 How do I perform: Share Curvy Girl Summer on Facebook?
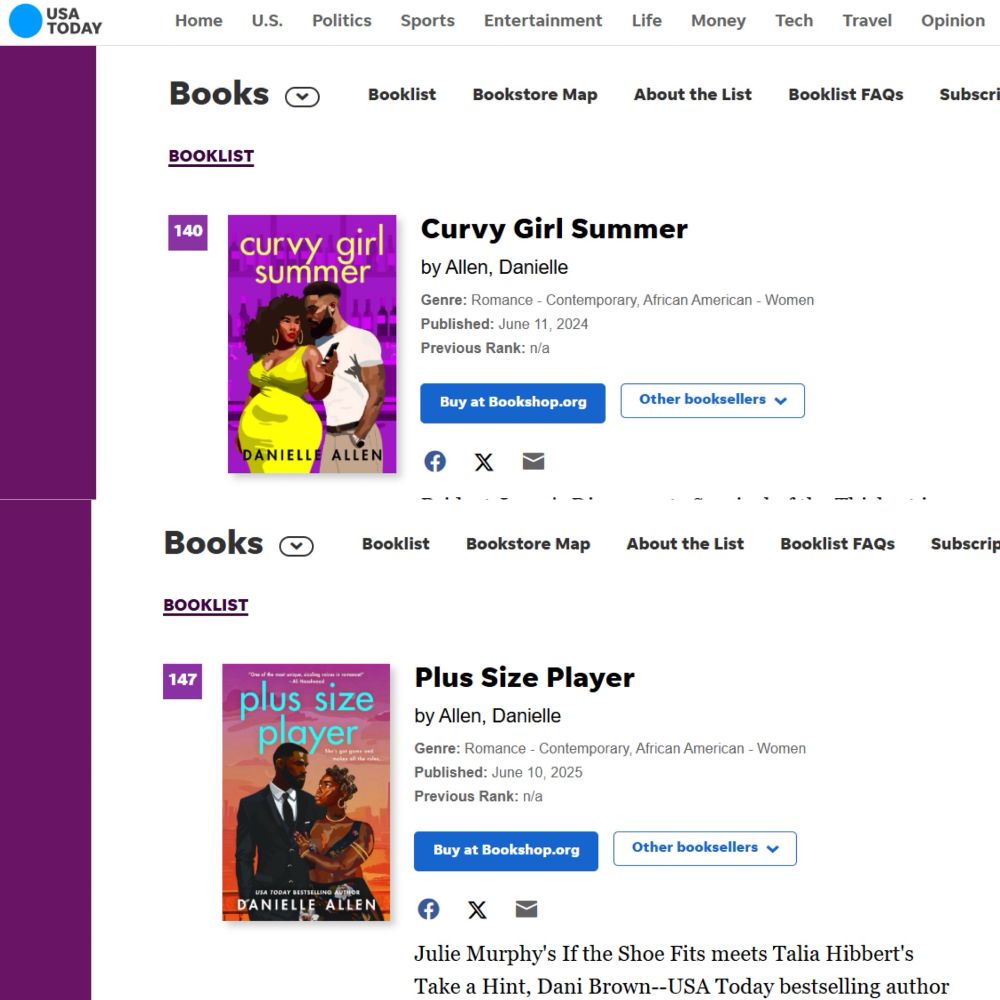[x=435, y=461]
